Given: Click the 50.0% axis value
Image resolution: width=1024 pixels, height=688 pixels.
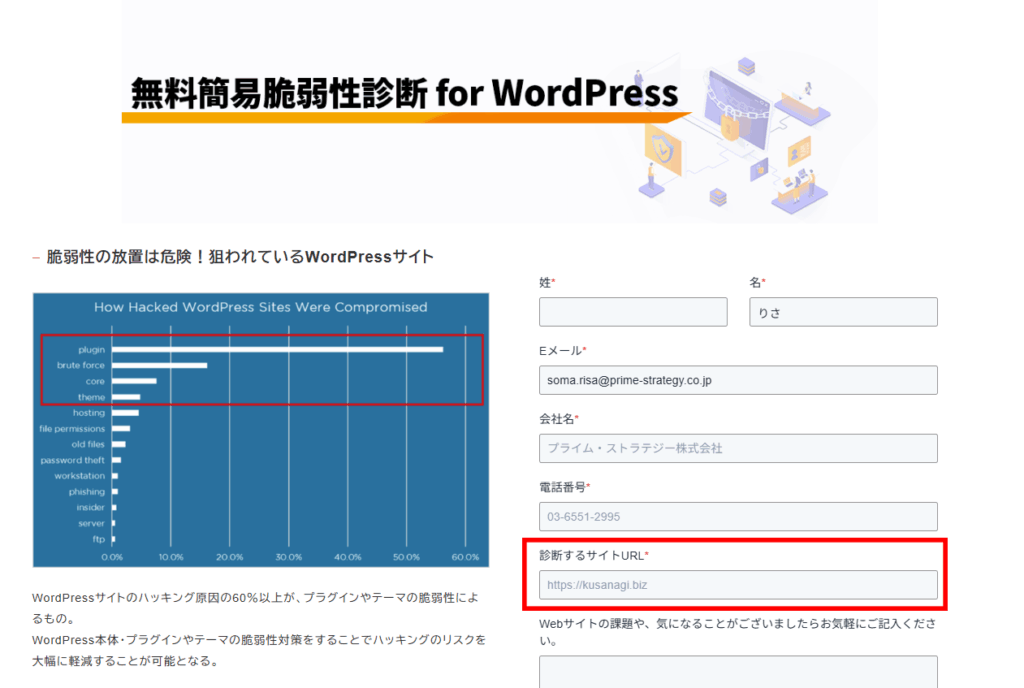Looking at the screenshot, I should [x=406, y=557].
